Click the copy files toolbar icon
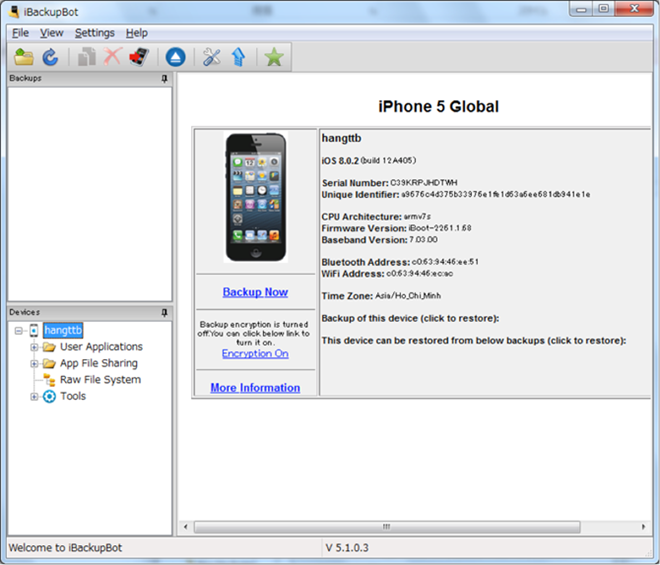 87,57
